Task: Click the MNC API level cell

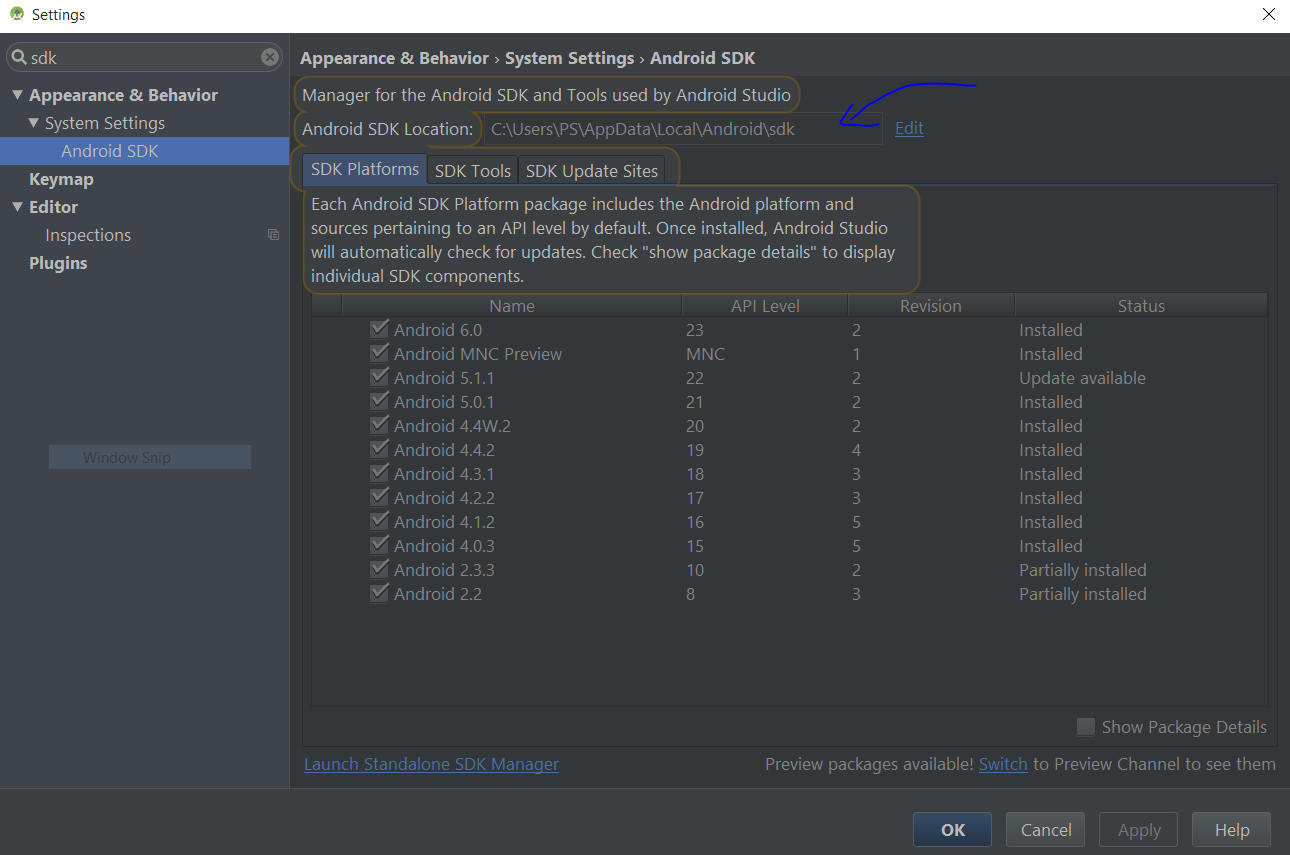Action: tap(705, 354)
